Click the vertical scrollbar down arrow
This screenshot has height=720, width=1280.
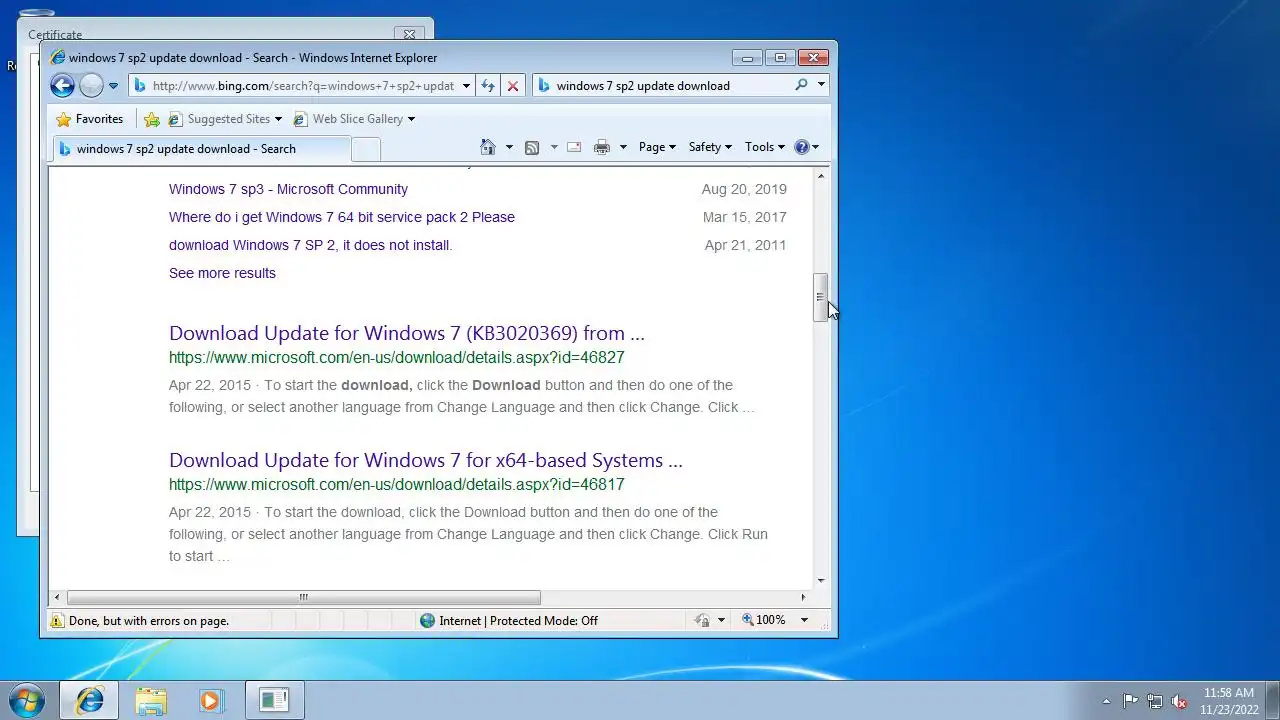coord(821,581)
